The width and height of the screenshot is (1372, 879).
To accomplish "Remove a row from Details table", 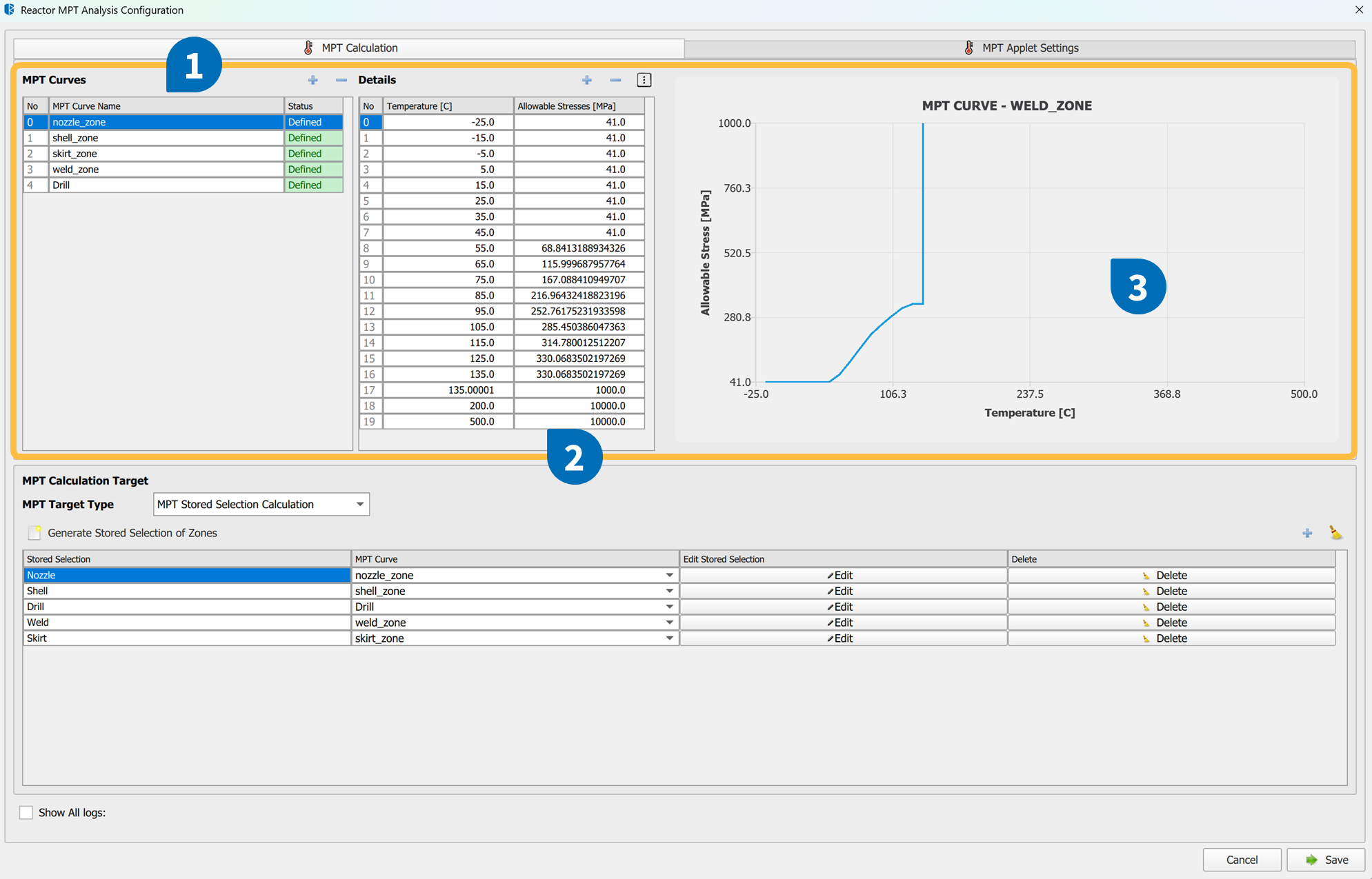I will tap(615, 80).
